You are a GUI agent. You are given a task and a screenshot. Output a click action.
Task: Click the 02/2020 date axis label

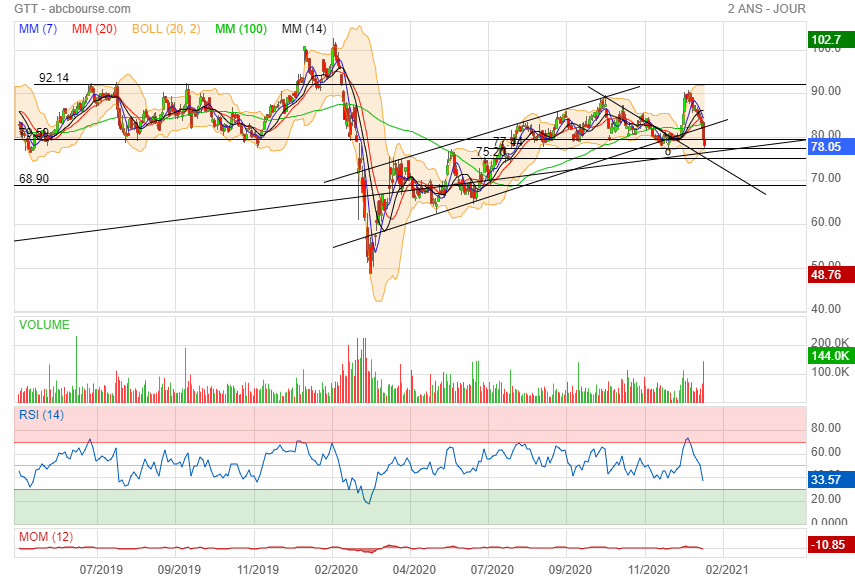point(336,570)
